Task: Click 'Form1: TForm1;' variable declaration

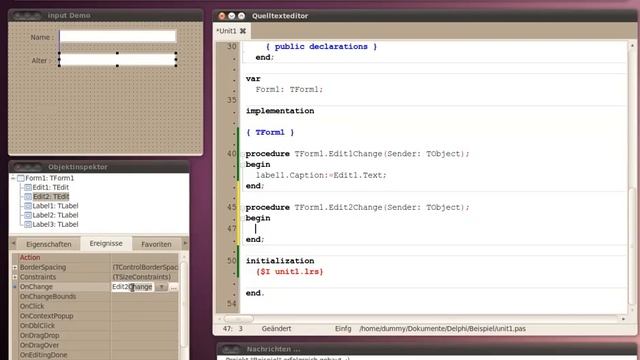Action: tap(289, 89)
